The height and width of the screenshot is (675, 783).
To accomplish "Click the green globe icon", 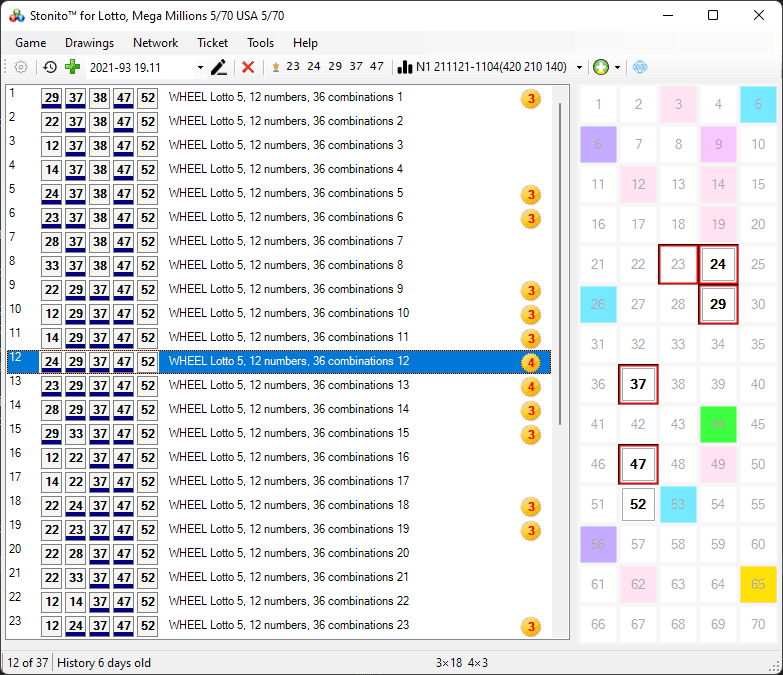I will pyautogui.click(x=600, y=67).
